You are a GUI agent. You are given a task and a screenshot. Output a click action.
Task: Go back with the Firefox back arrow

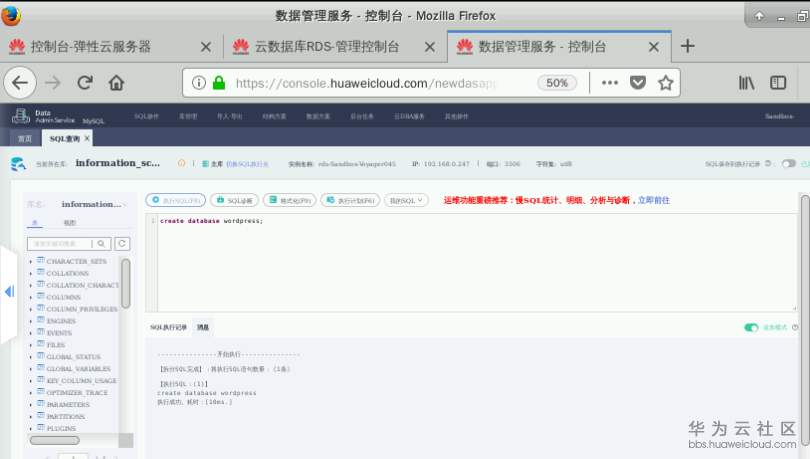point(20,83)
